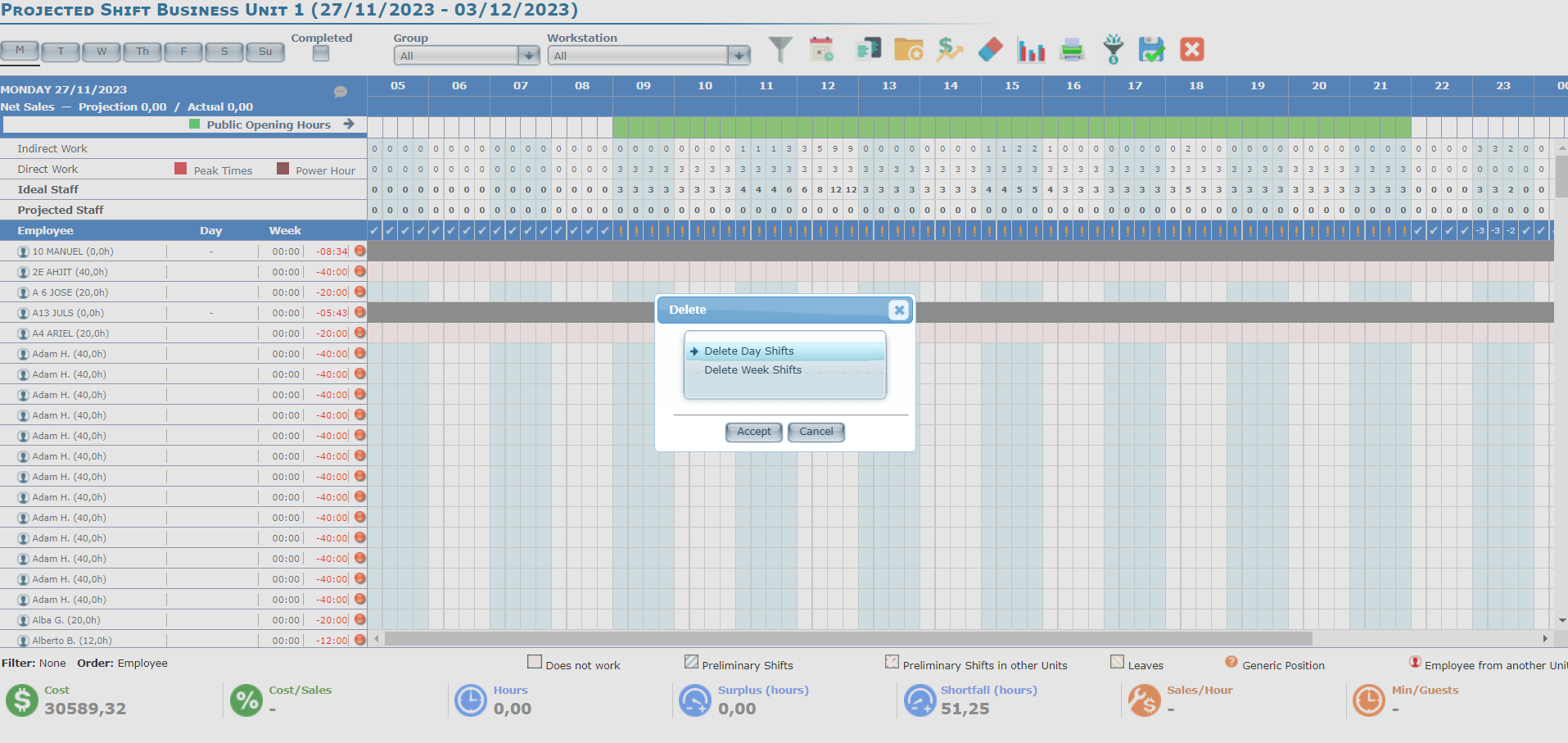Click the user icon beside Alberto B.
Image resolution: width=1568 pixels, height=743 pixels.
click(x=24, y=641)
